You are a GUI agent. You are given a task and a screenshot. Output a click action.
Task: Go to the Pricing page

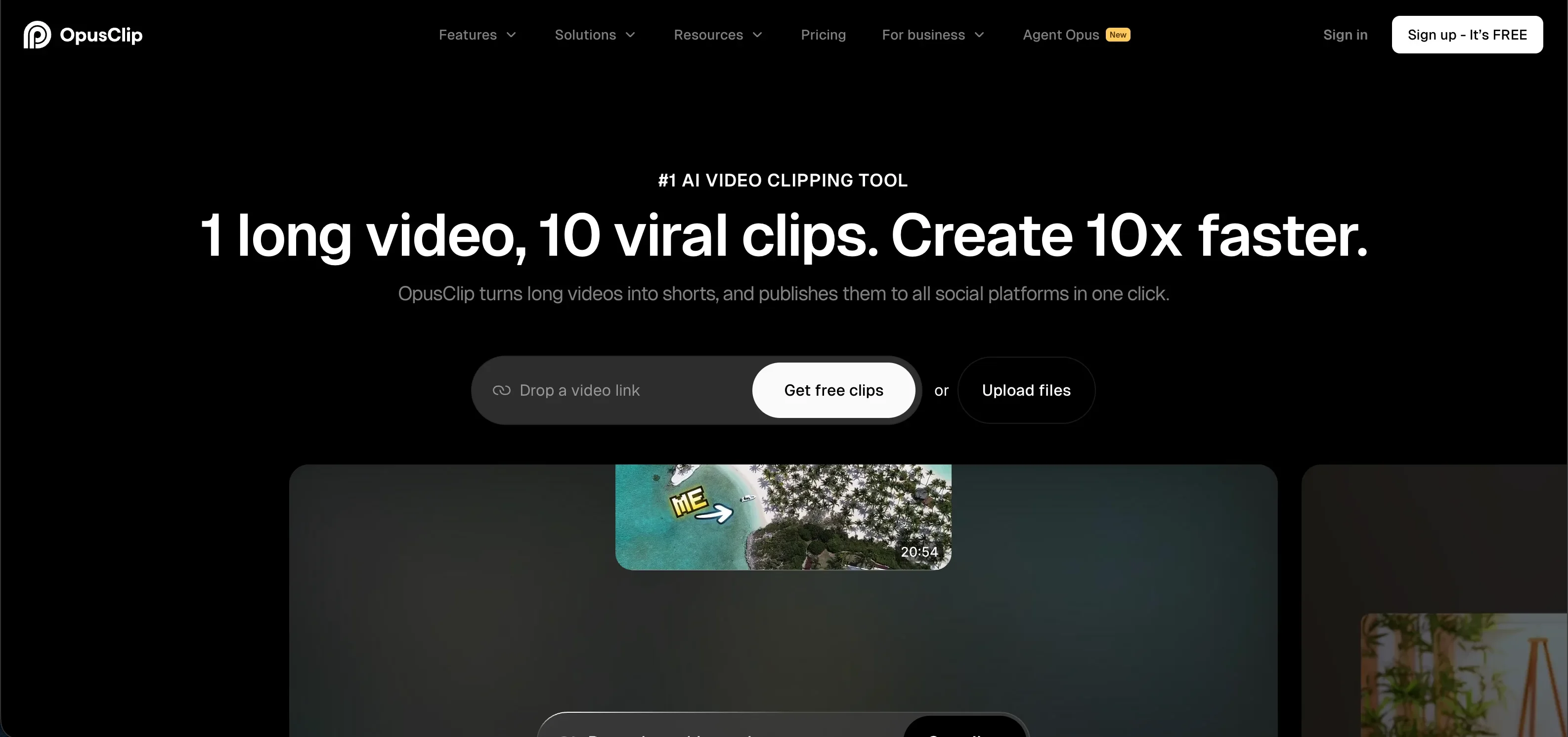(x=823, y=35)
